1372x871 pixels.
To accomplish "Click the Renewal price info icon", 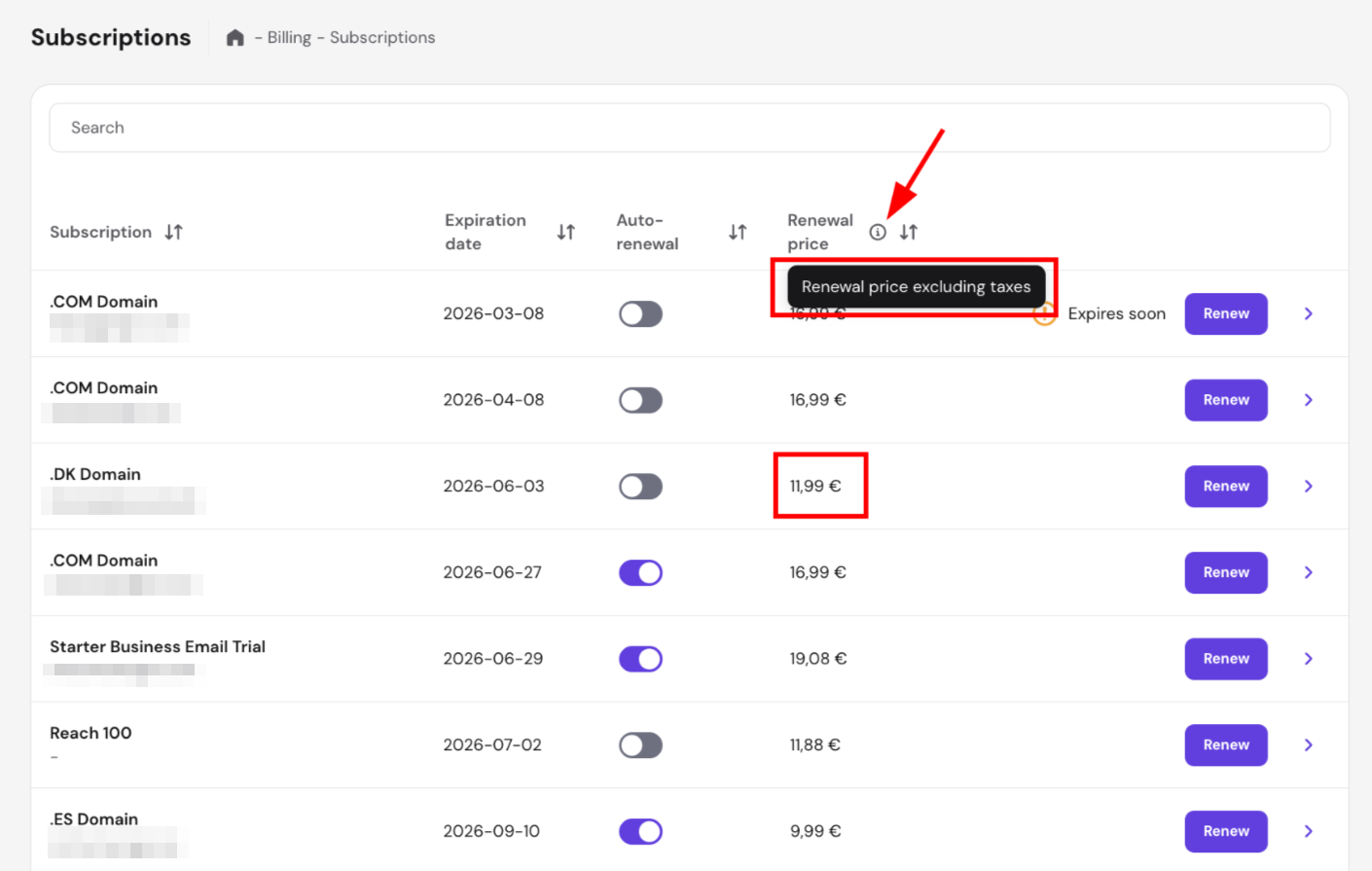I will pyautogui.click(x=878, y=232).
